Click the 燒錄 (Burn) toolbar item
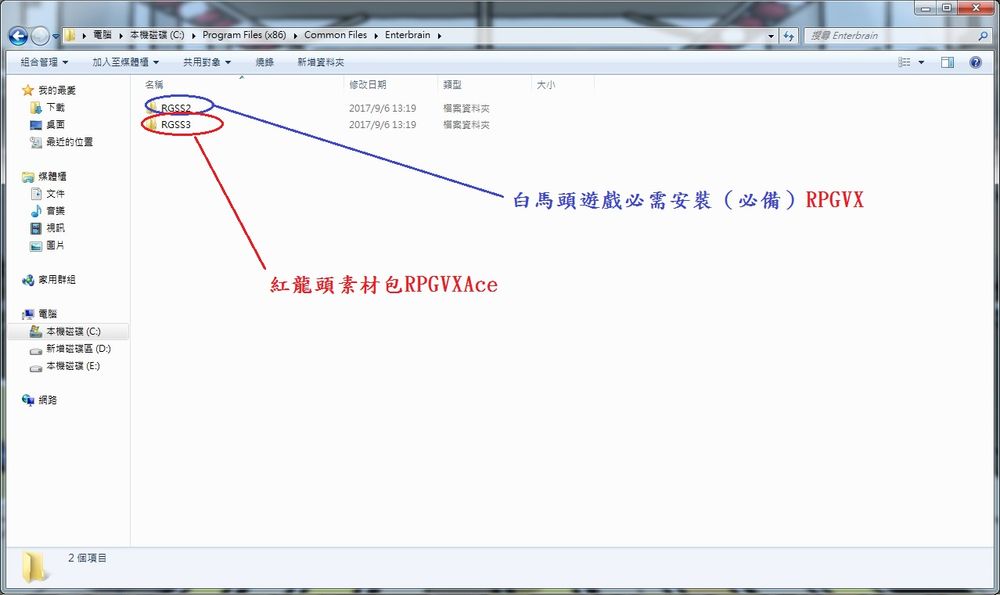This screenshot has height=595, width=1000. click(264, 62)
